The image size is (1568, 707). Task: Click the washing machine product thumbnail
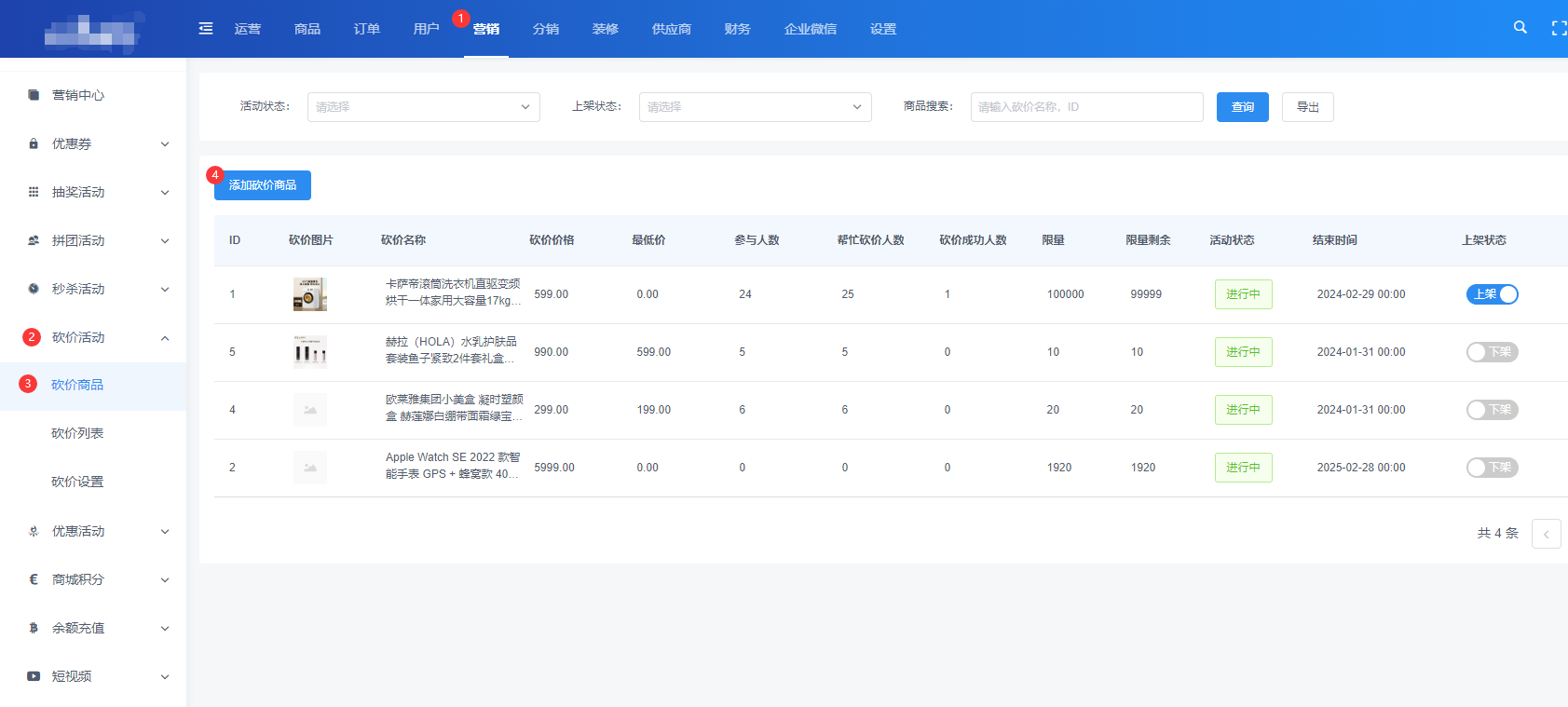(x=309, y=294)
